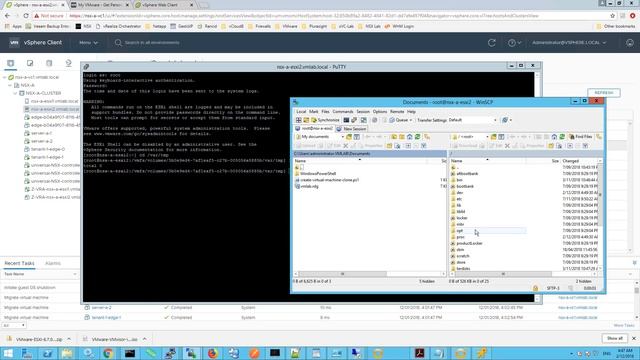Screen dimensions: 640x360
Task: Collapse nsx-a-vc1 vCenter tree node
Action: (x=4, y=77)
